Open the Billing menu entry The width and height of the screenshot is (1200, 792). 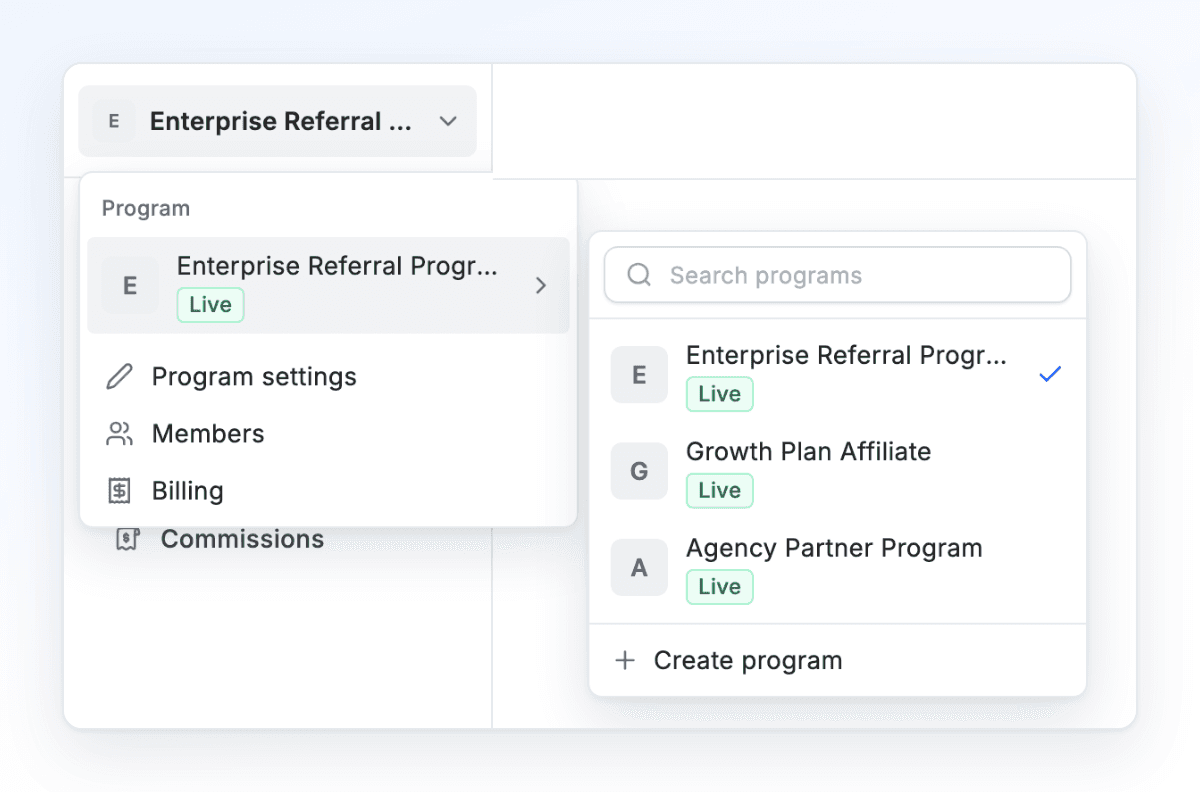(328, 491)
